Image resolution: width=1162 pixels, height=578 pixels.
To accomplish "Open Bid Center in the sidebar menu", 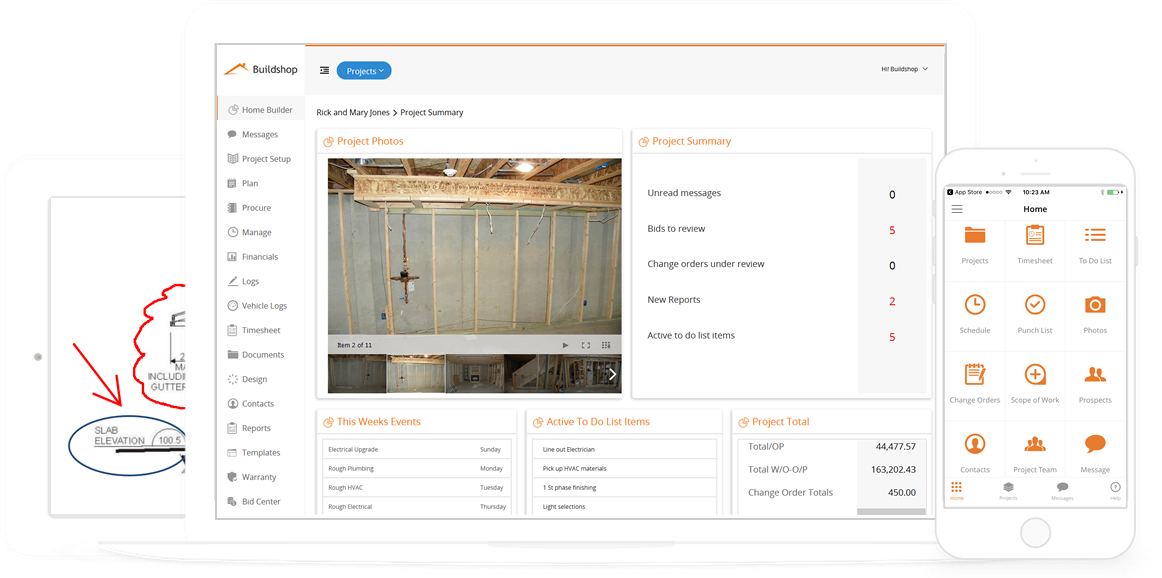I will pyautogui.click(x=259, y=501).
